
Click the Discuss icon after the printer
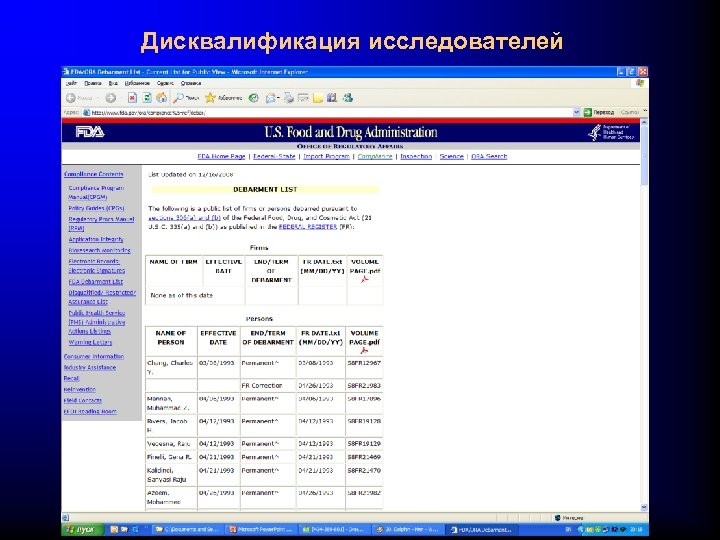(x=303, y=98)
